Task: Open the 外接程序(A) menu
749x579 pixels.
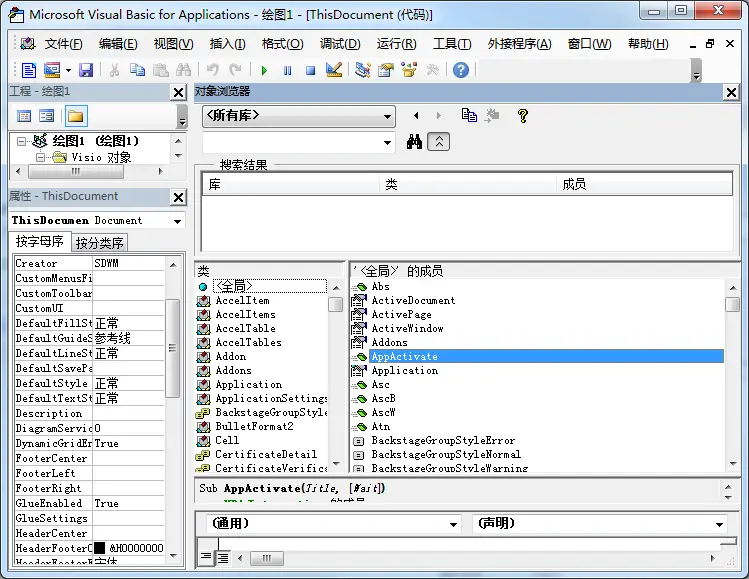Action: 519,44
